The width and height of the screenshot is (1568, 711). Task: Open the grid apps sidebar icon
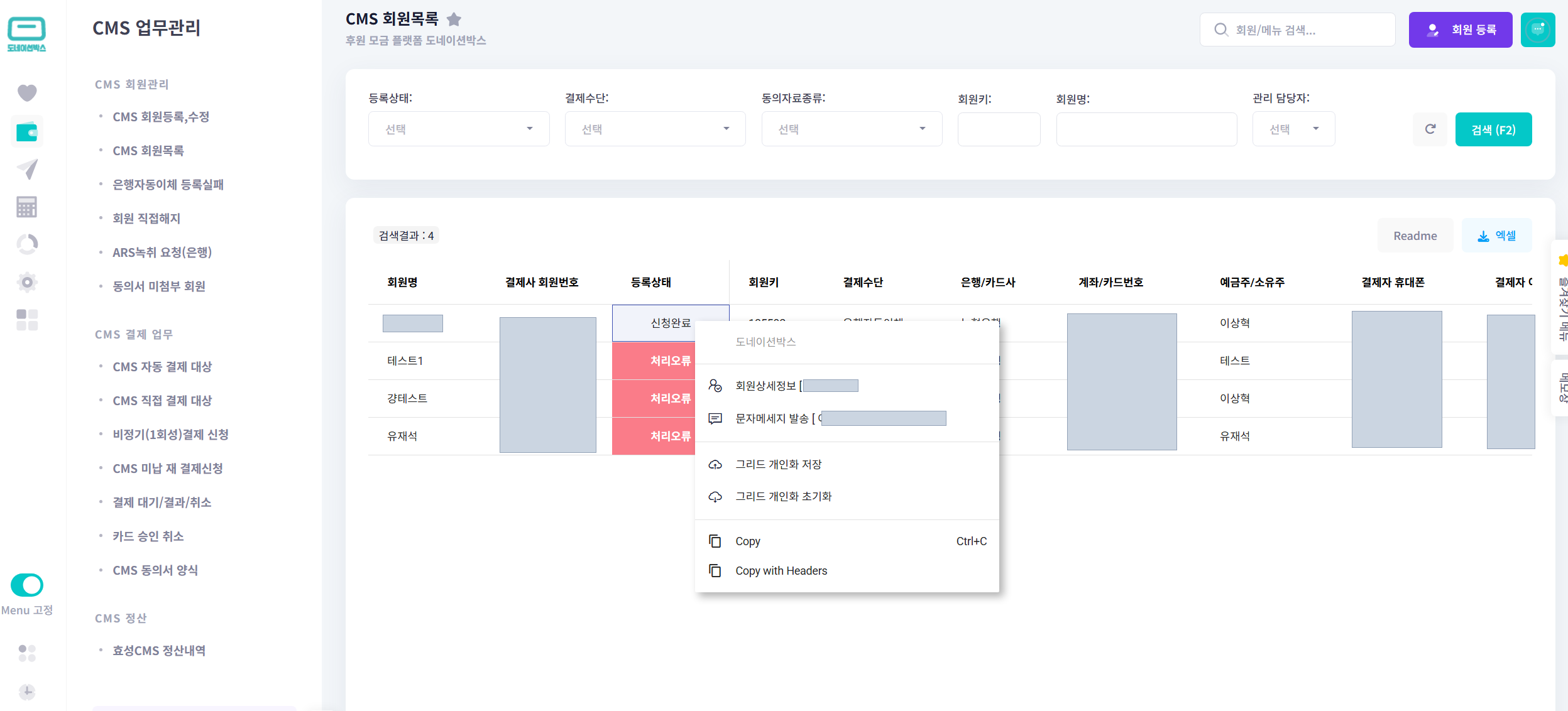tap(27, 320)
